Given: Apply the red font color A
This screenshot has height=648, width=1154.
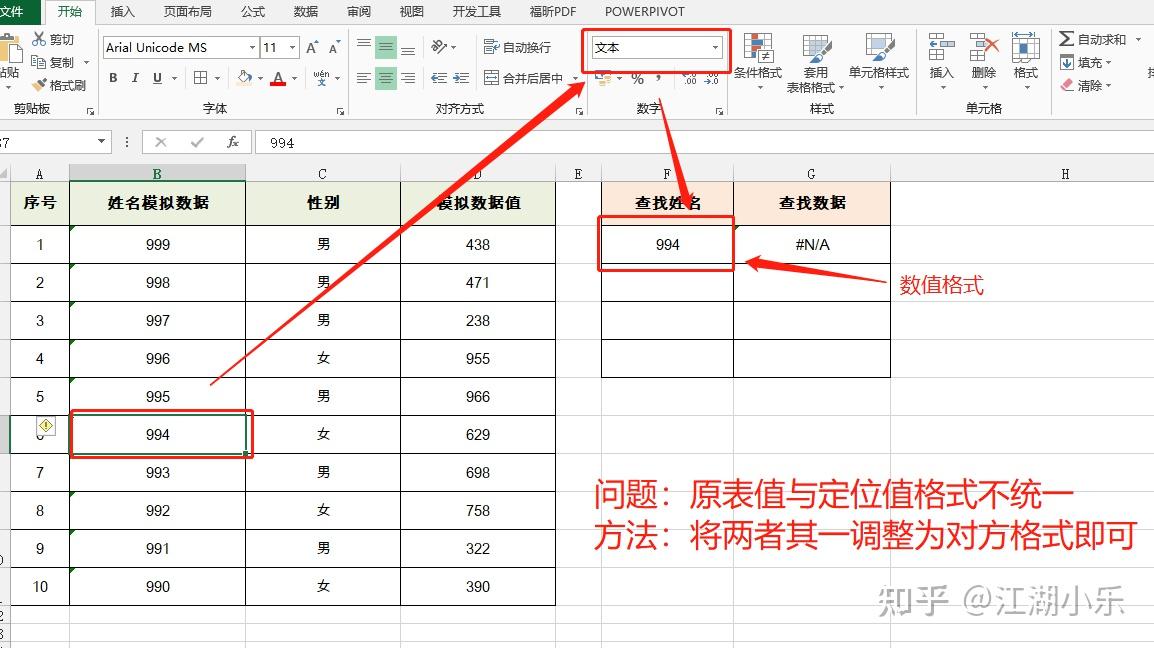Looking at the screenshot, I should pos(278,77).
